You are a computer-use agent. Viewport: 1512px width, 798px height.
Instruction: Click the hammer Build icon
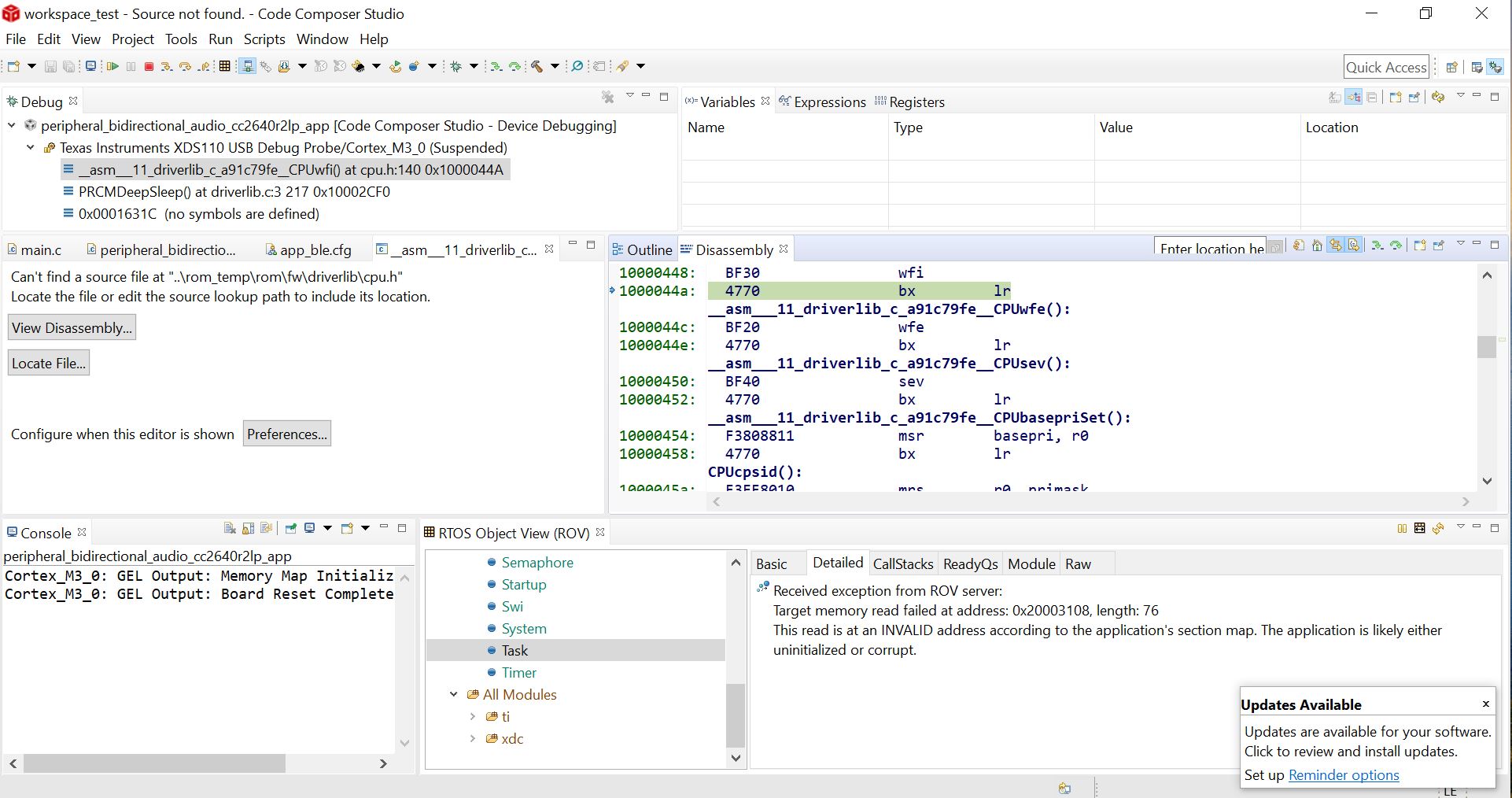pos(537,67)
